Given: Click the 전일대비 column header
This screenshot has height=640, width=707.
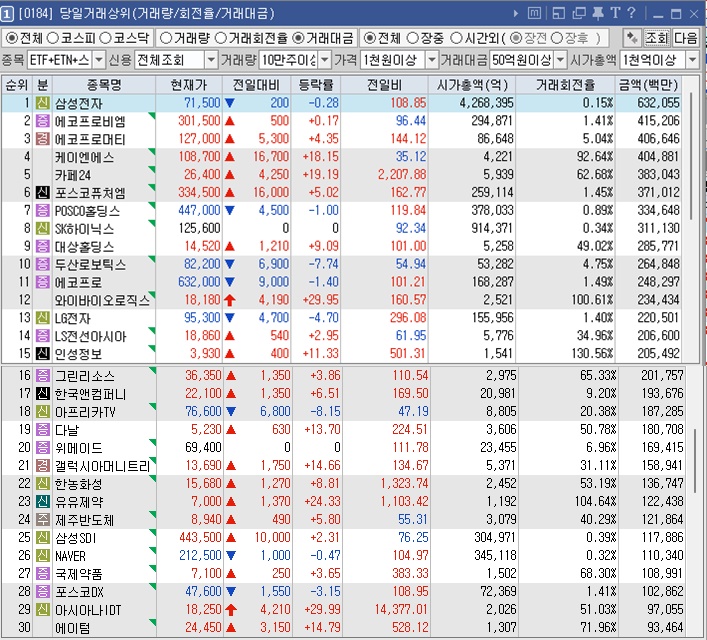Looking at the screenshot, I should pyautogui.click(x=256, y=85).
